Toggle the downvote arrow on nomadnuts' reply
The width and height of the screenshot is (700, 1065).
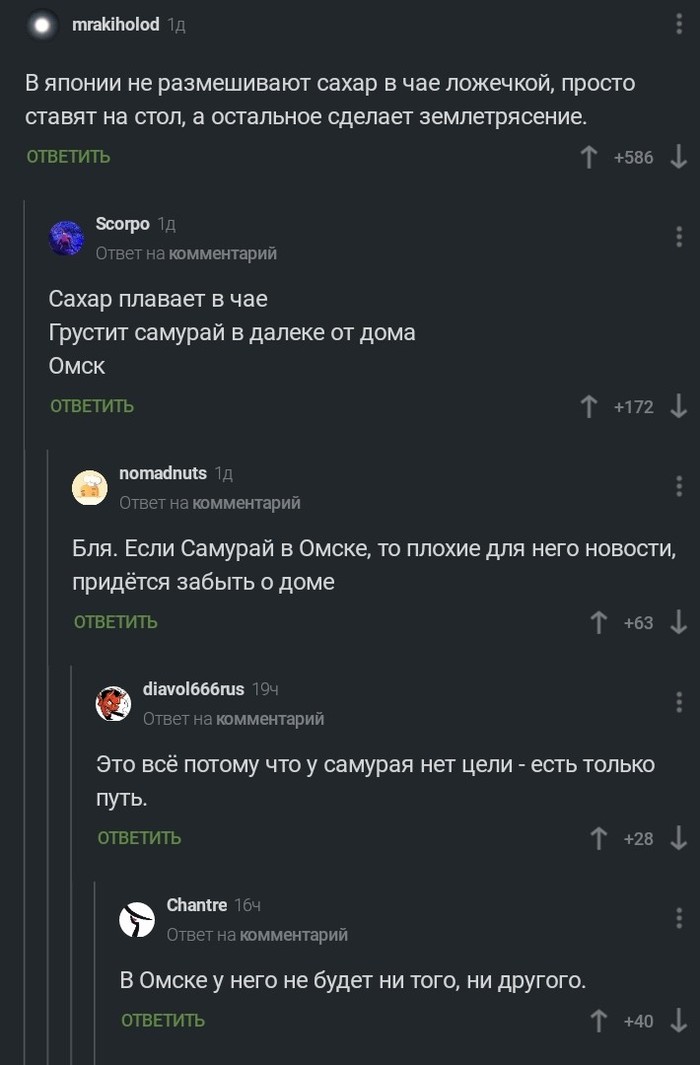point(681,621)
